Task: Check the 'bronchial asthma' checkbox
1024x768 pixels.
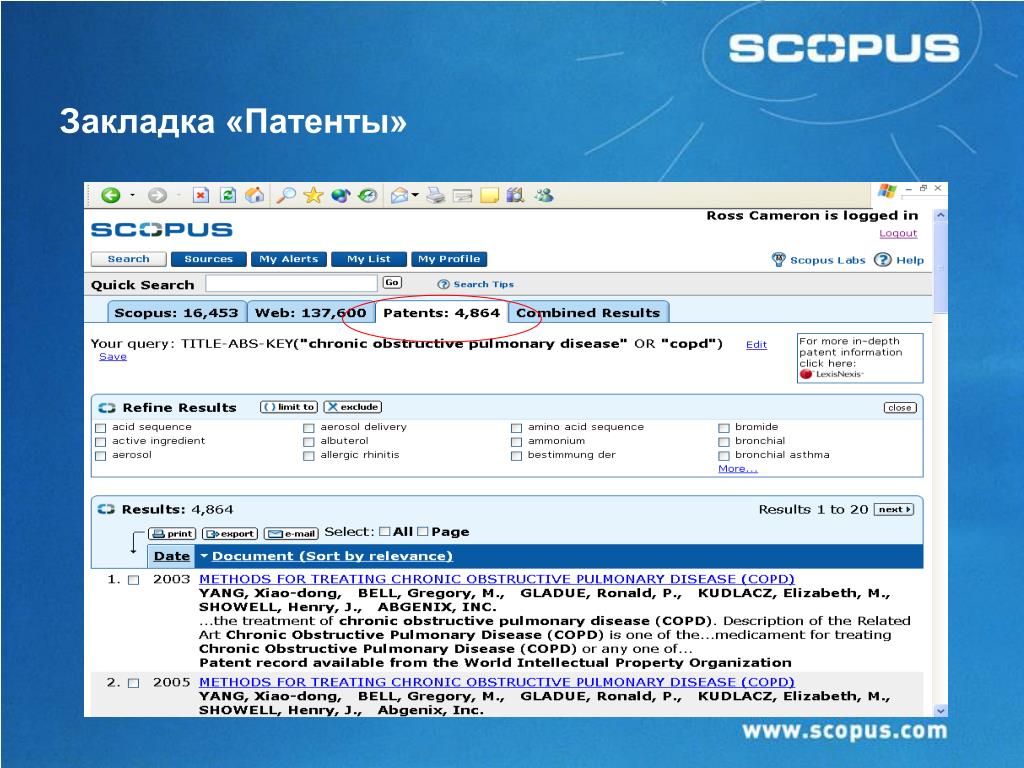Action: pos(724,456)
